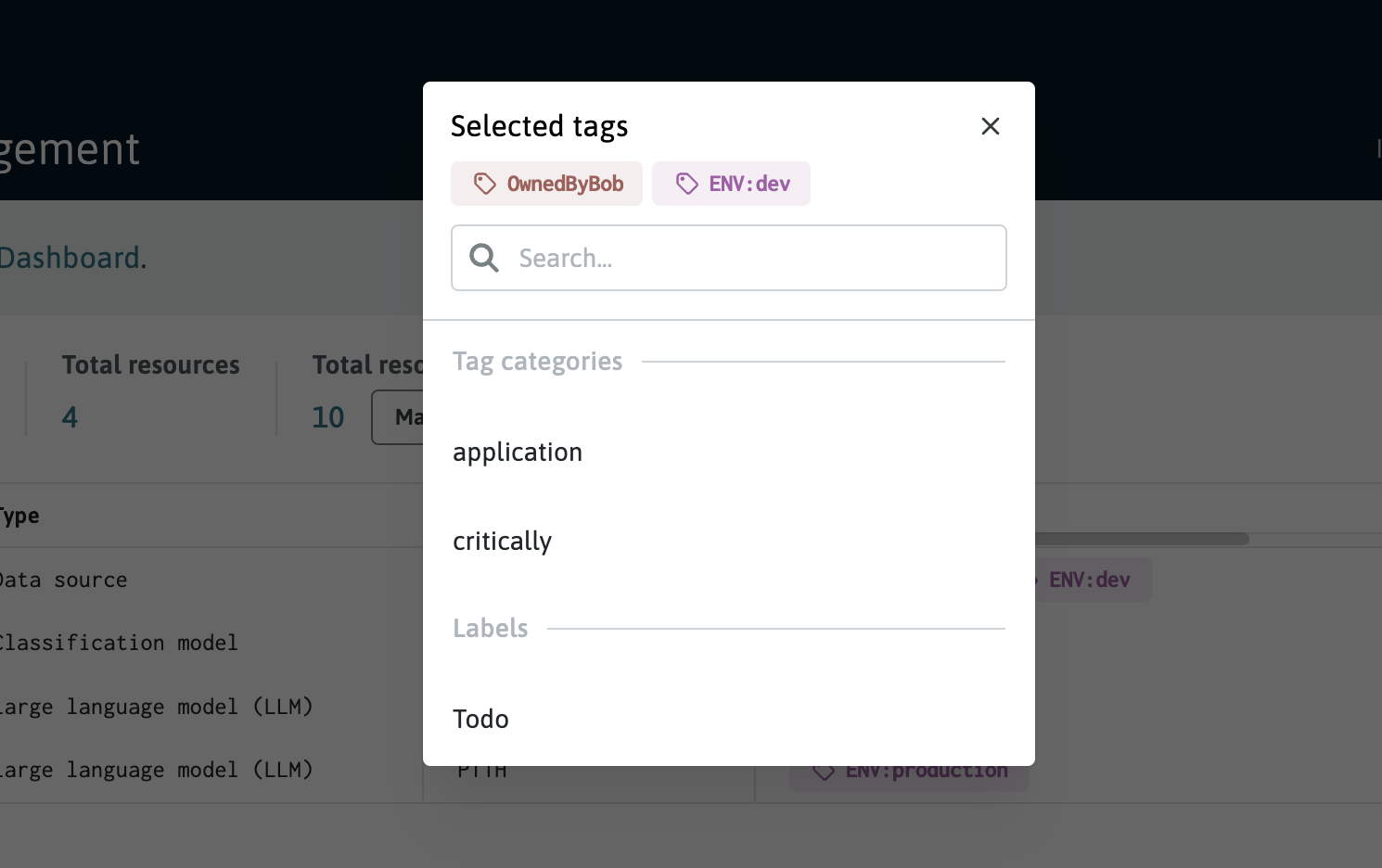Screen dimensions: 1382x868
Task: Choose the 'critically' tag category
Action: (x=502, y=541)
